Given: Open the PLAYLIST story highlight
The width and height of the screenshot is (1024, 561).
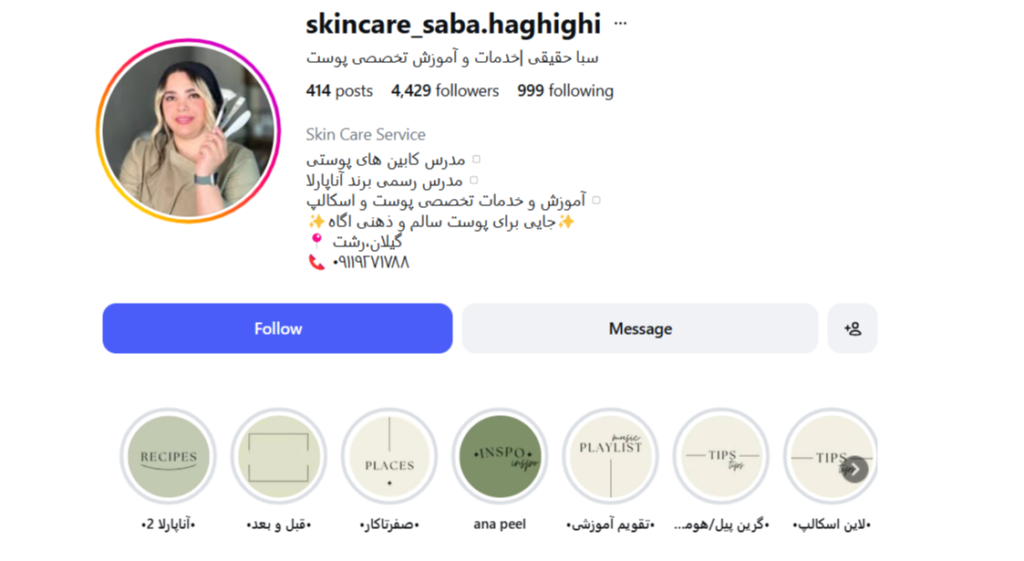Looking at the screenshot, I should (x=610, y=457).
